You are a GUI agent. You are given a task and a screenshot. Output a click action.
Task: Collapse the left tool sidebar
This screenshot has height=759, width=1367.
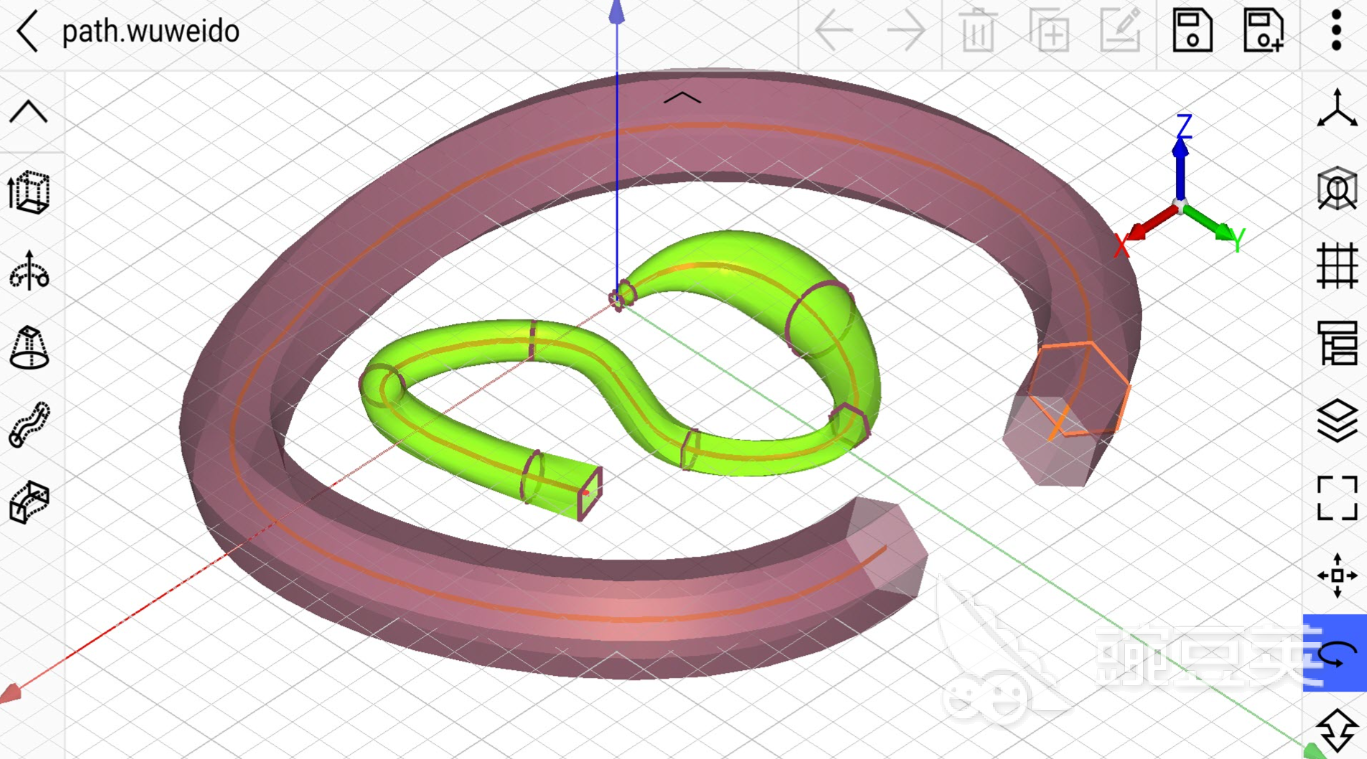coord(30,110)
